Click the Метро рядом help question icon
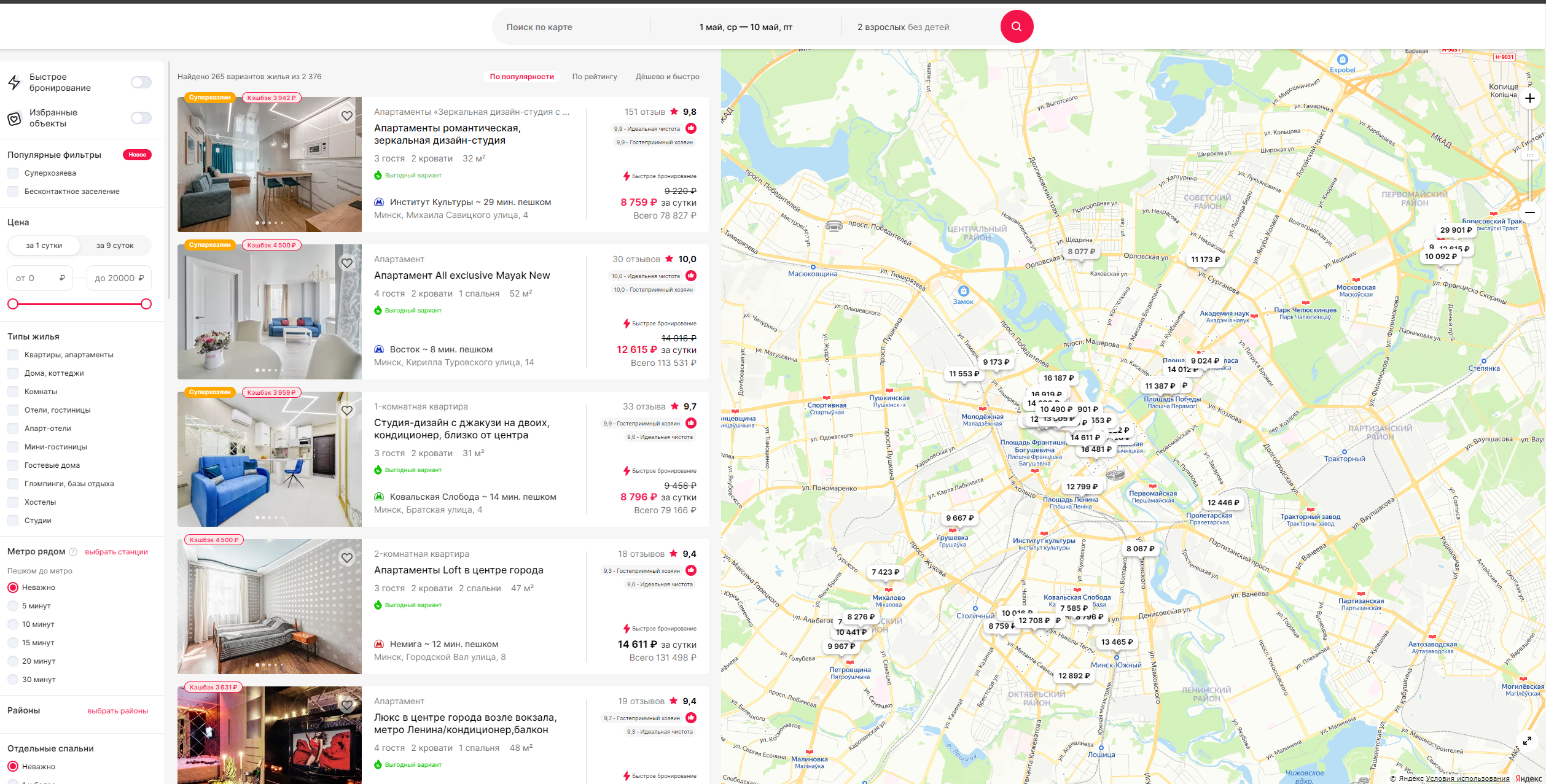This screenshot has width=1546, height=784. (x=73, y=552)
